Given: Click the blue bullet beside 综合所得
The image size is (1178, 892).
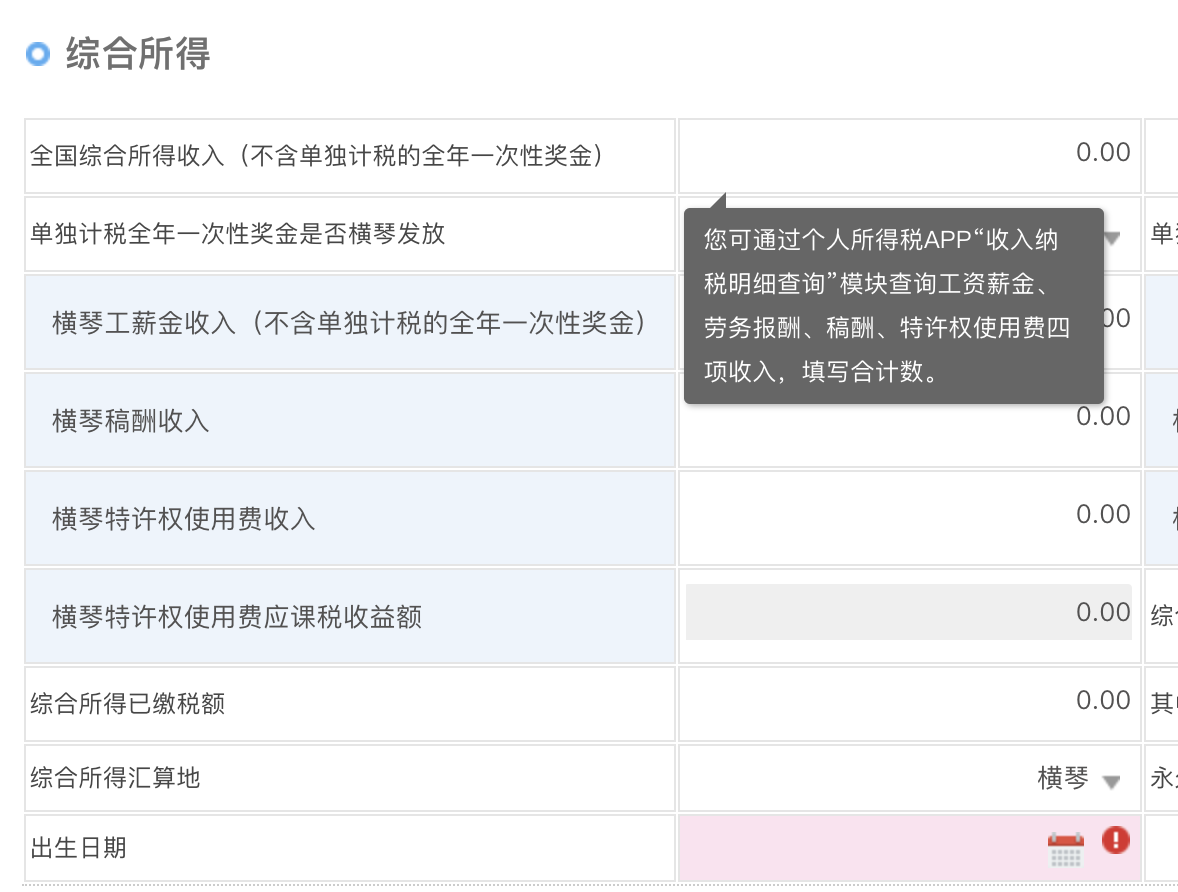Looking at the screenshot, I should (38, 54).
